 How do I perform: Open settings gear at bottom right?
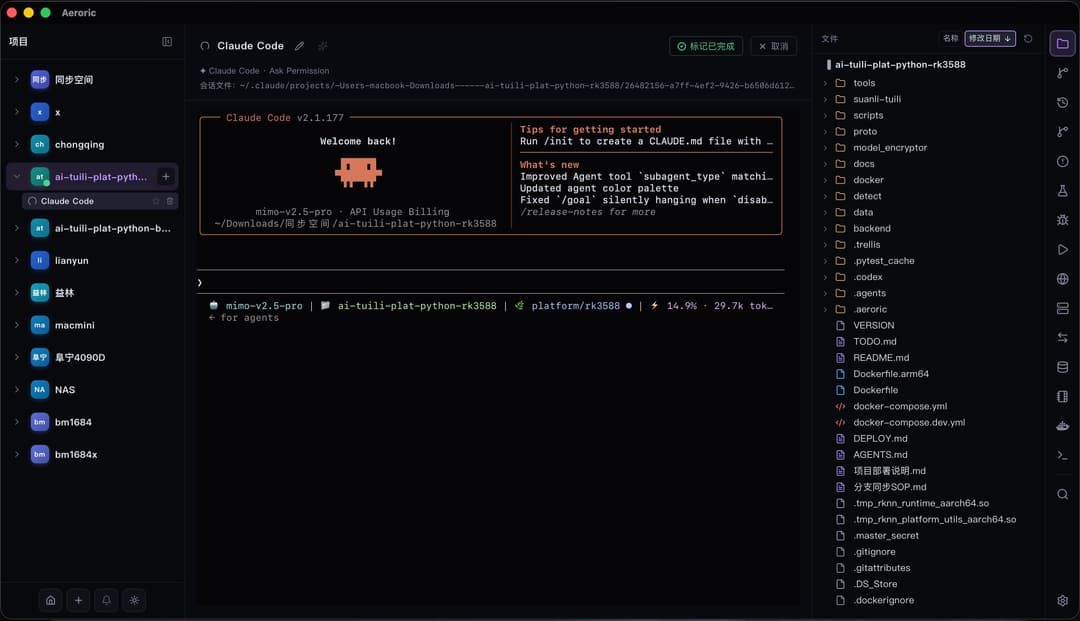[x=1062, y=600]
